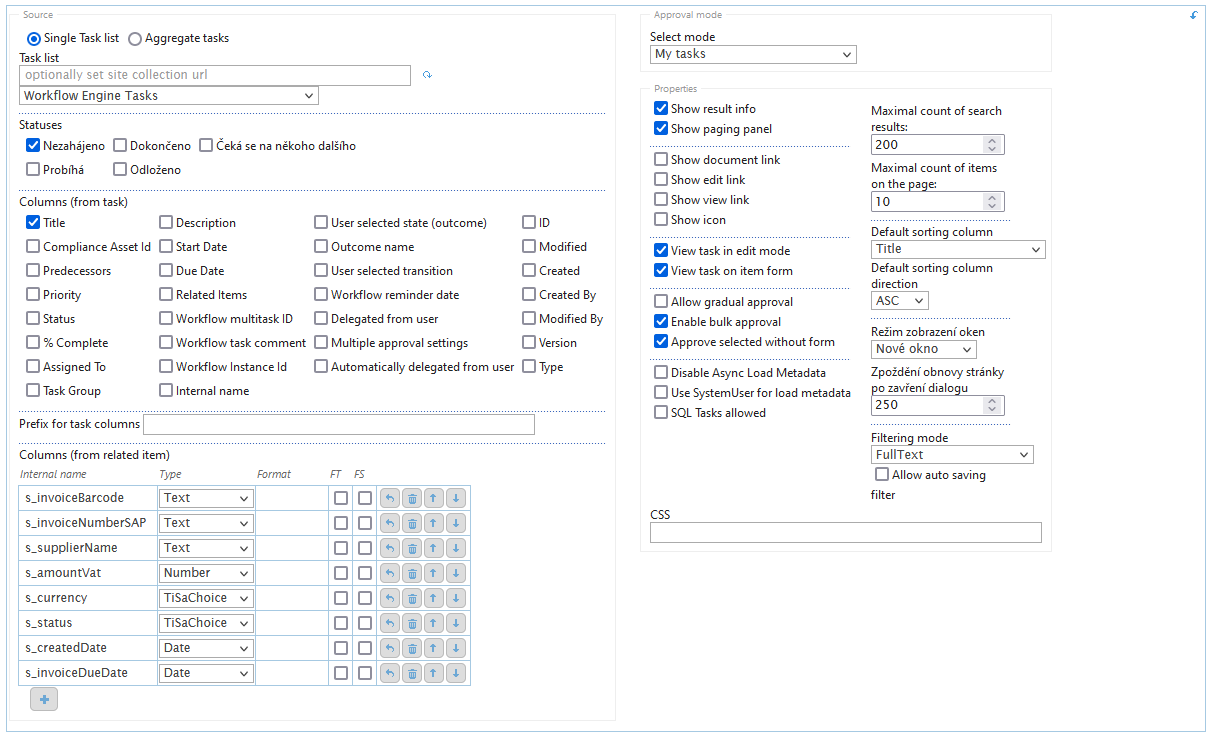1211x740 pixels.
Task: Delete the s_invoiceDueDate row
Action: [412, 673]
